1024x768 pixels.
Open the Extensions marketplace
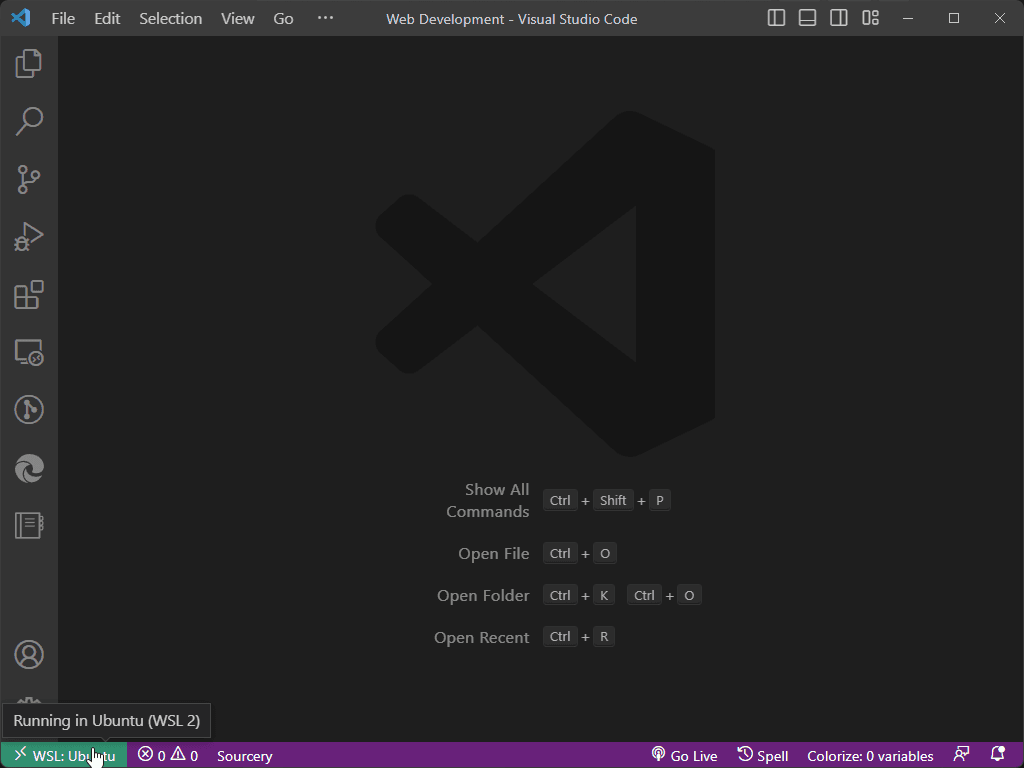tap(29, 294)
